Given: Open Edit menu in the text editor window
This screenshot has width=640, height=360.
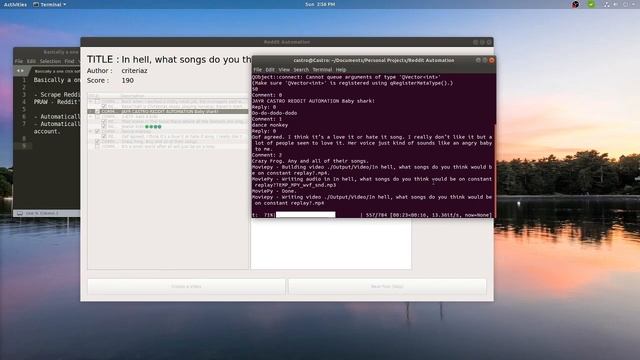Looking at the screenshot, I should [x=31, y=61].
